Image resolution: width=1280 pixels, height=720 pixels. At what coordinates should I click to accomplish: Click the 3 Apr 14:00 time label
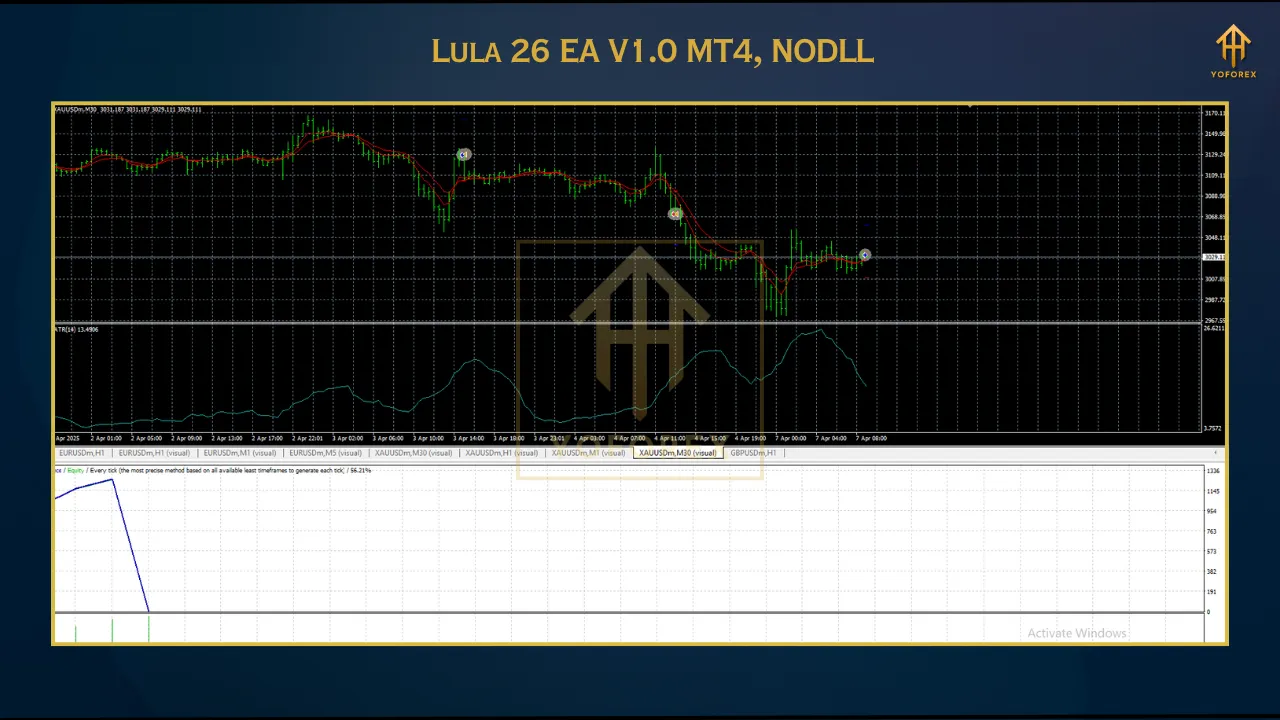coord(468,438)
